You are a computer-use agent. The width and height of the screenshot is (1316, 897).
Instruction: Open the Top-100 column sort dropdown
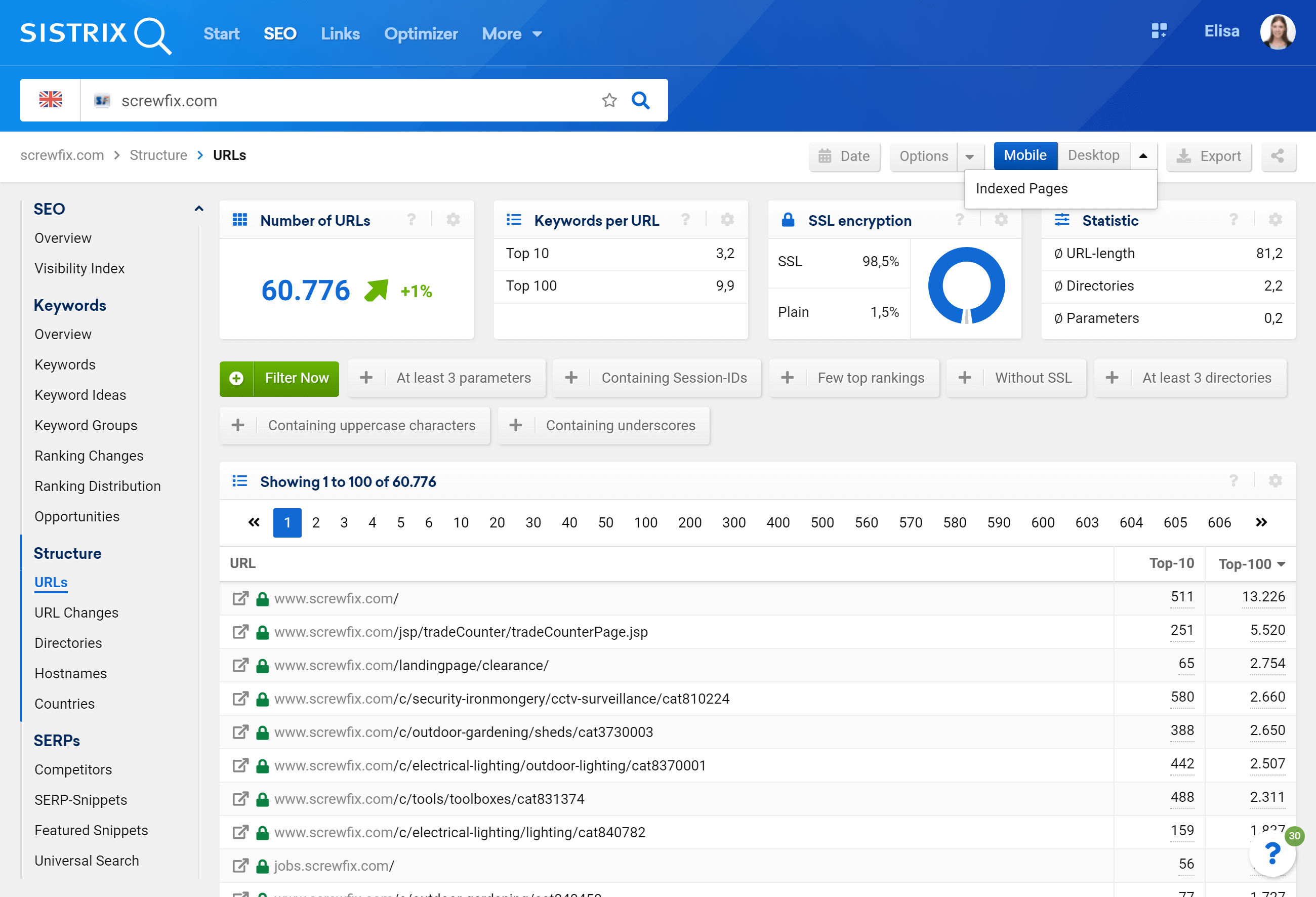pos(1282,564)
